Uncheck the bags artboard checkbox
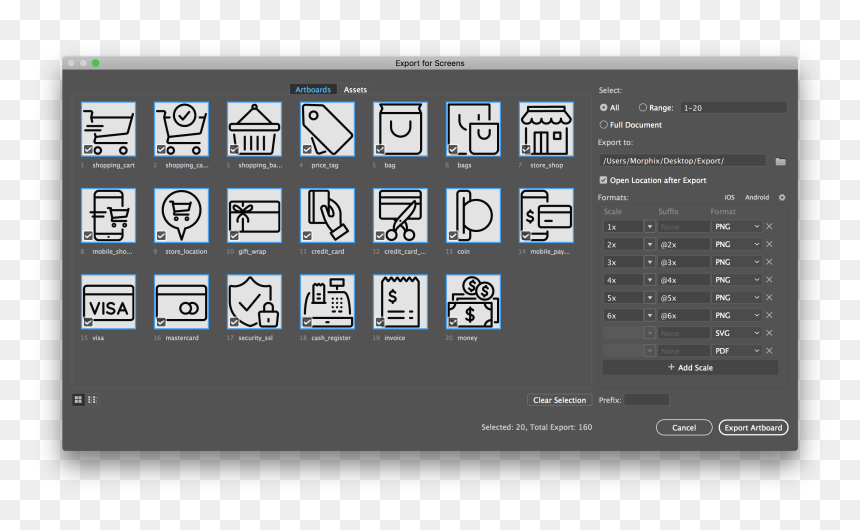 453,149
